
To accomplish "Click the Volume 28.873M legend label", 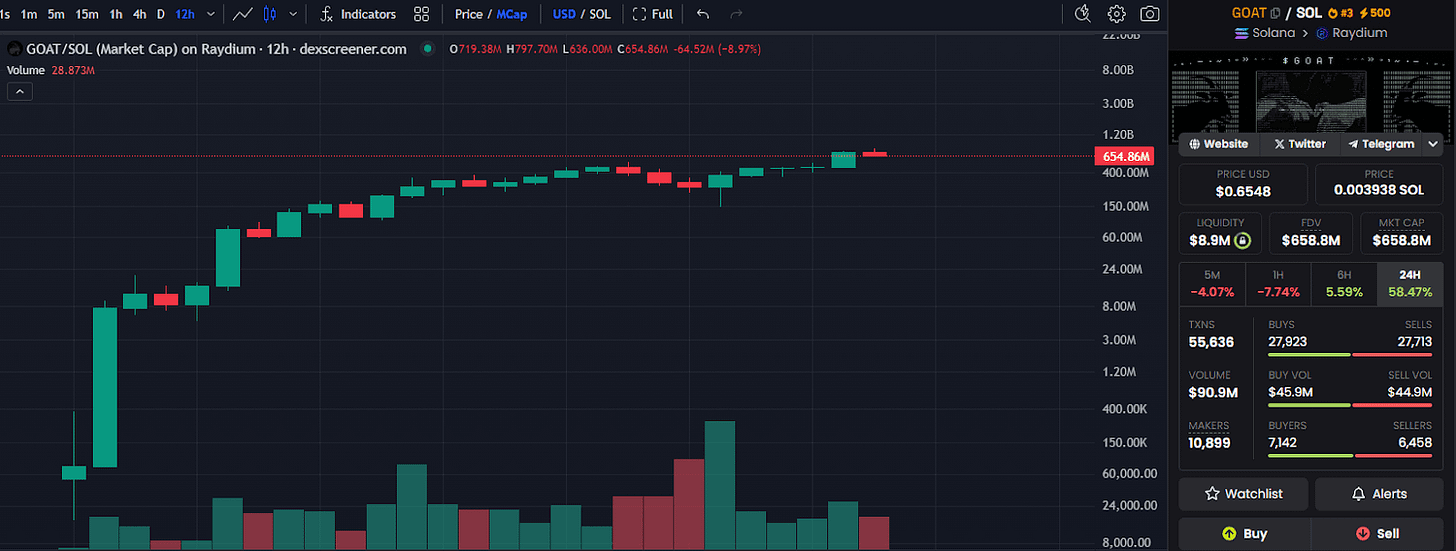I will (51, 69).
